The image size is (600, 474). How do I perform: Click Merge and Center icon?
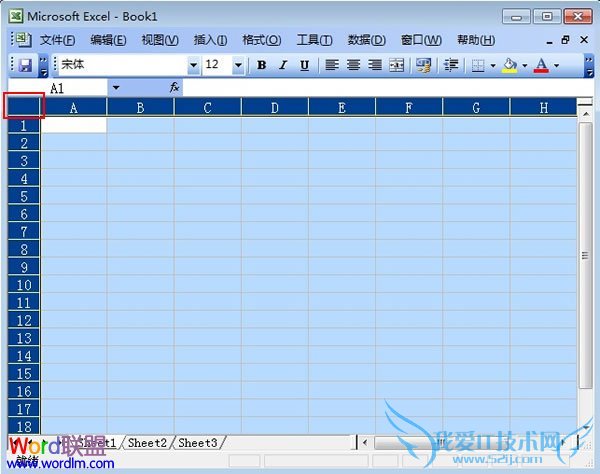[396, 65]
